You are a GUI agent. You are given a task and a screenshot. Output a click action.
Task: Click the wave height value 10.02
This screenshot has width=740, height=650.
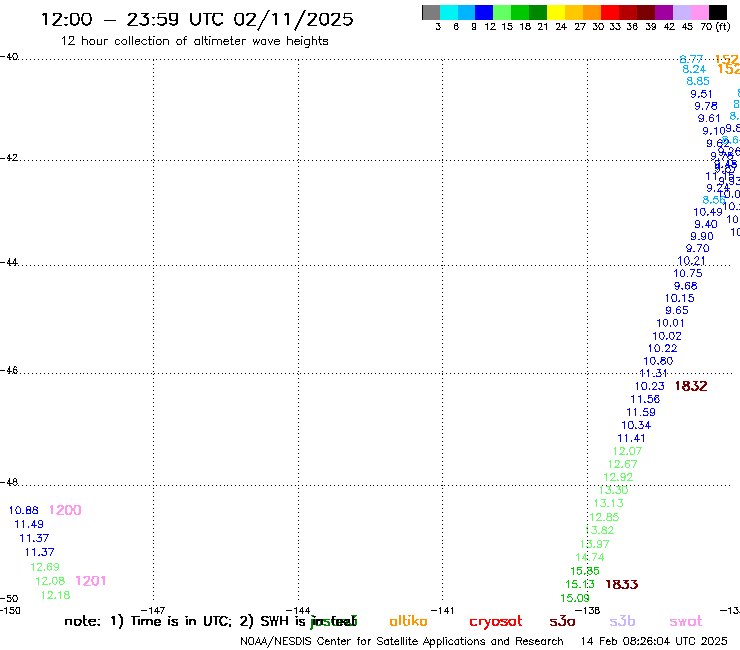667,336
